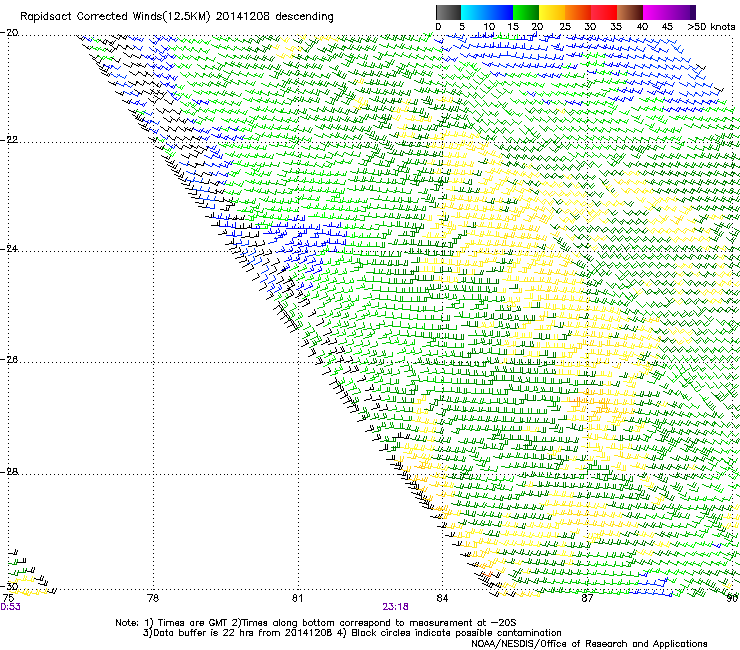The image size is (740, 650).
Task: Click the green 15-20 knots legend swatch
Action: click(x=526, y=12)
